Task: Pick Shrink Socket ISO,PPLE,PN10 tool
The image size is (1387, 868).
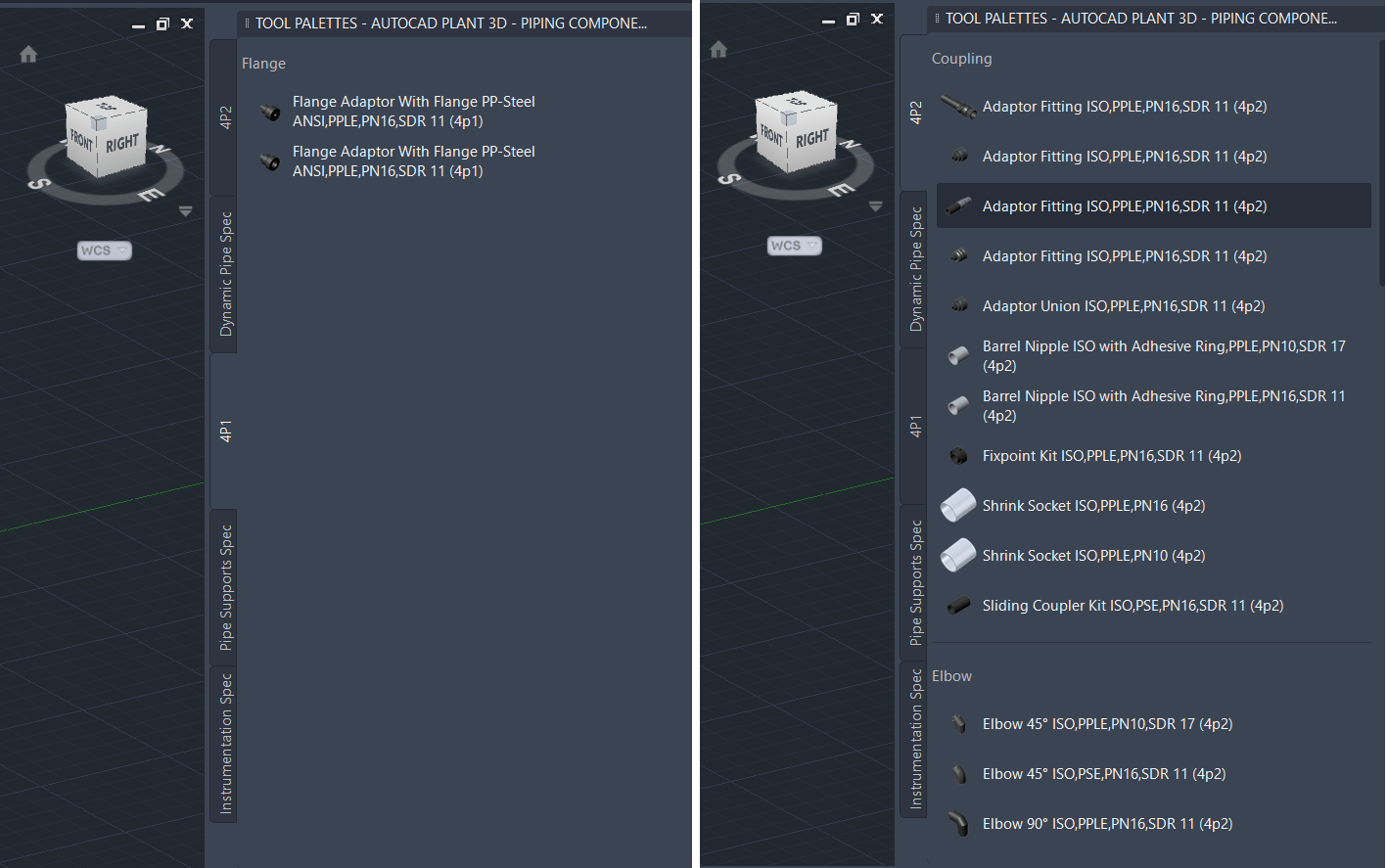Action: [x=1154, y=556]
